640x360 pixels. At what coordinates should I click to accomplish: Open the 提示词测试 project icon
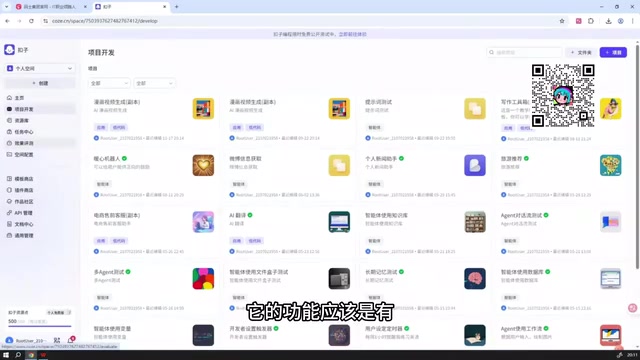tap(475, 109)
